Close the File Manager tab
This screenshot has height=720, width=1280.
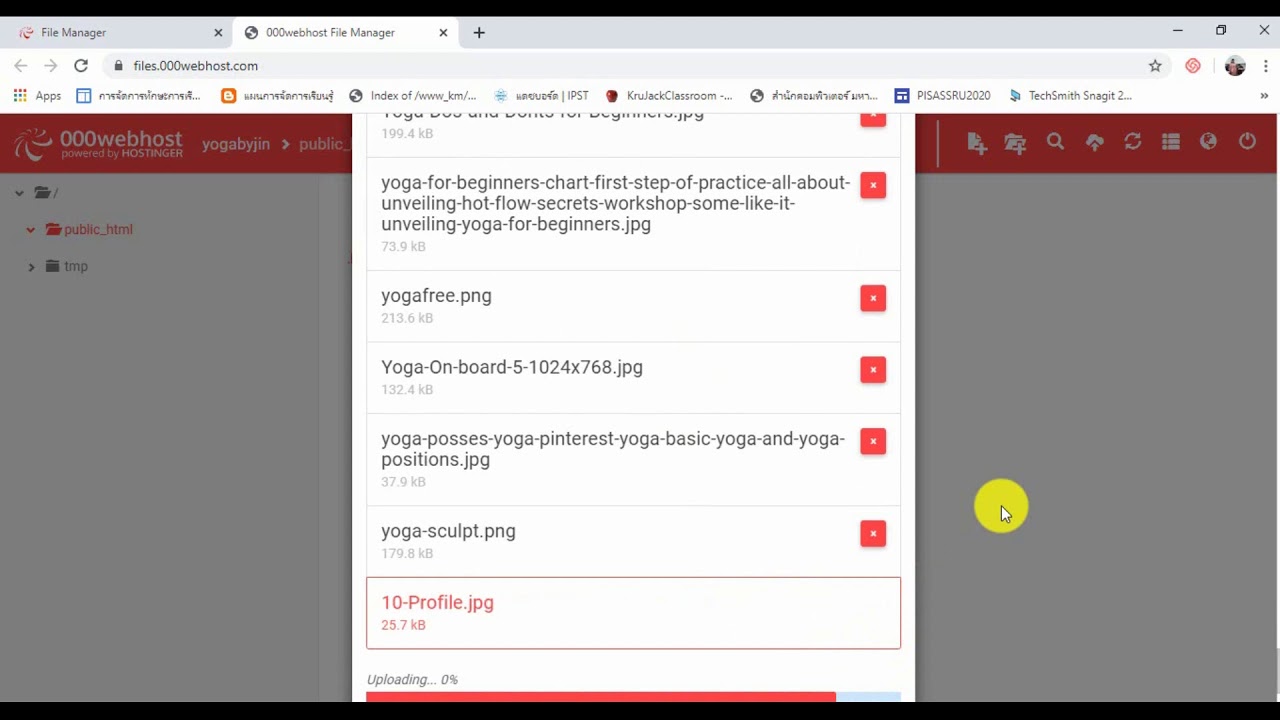coord(218,33)
